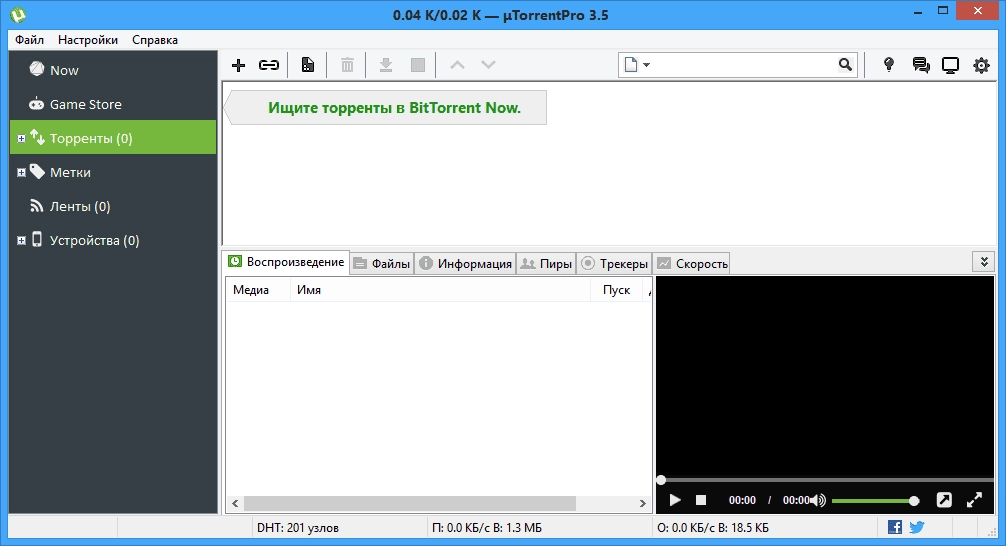The height and width of the screenshot is (546, 1006).
Task: Click the µTorrent logo in title bar
Action: click(18, 14)
